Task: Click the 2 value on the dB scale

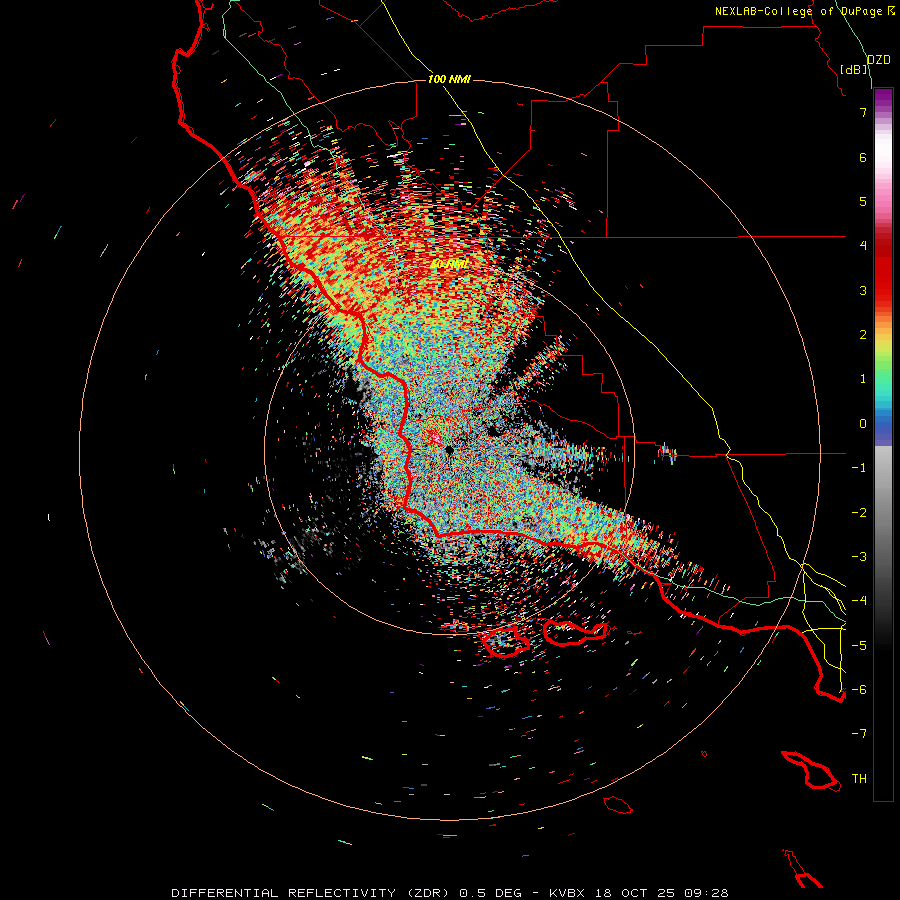Action: tap(863, 335)
